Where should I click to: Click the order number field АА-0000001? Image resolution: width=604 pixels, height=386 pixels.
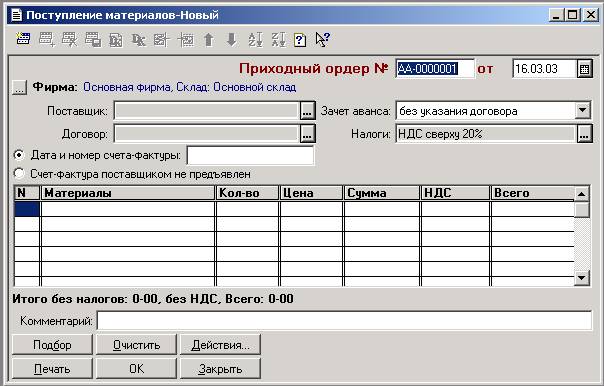point(435,69)
